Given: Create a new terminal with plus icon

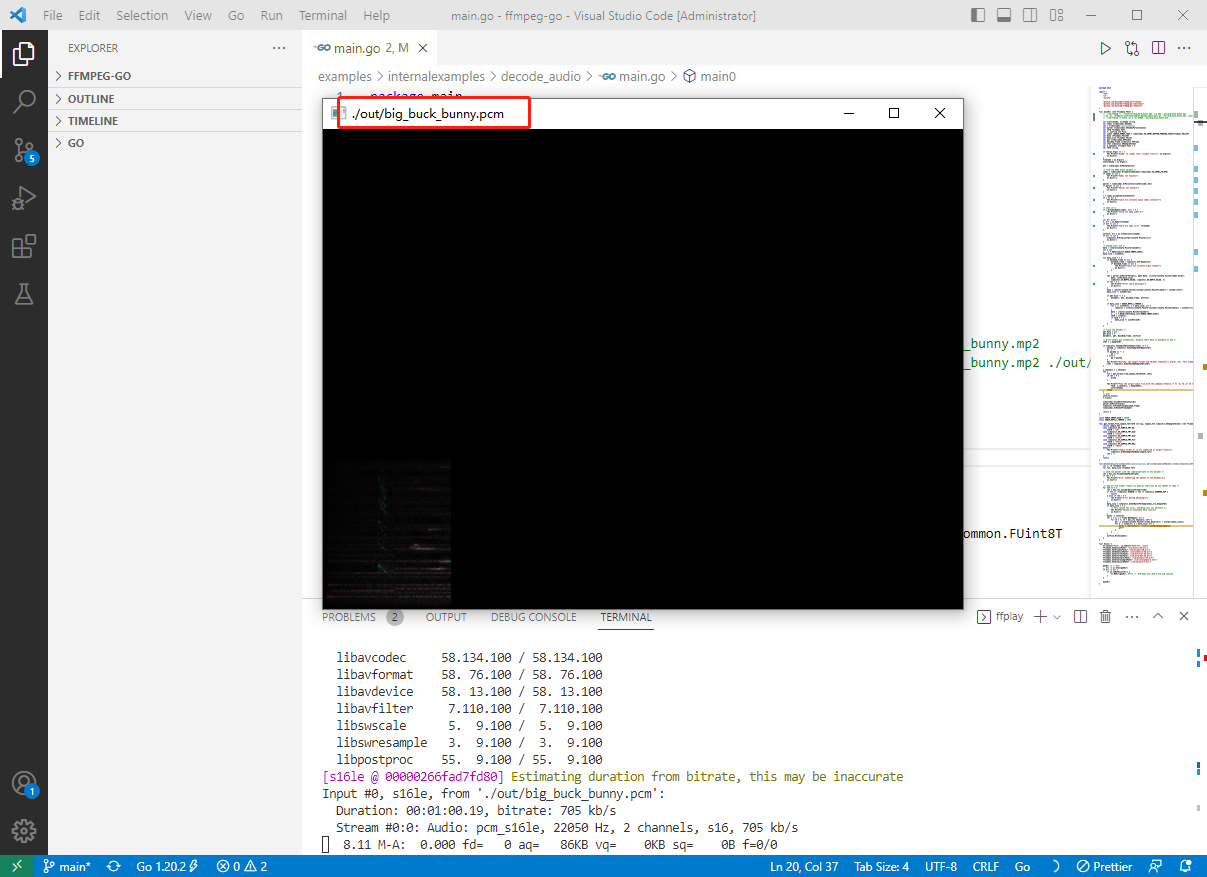Looking at the screenshot, I should point(1040,617).
